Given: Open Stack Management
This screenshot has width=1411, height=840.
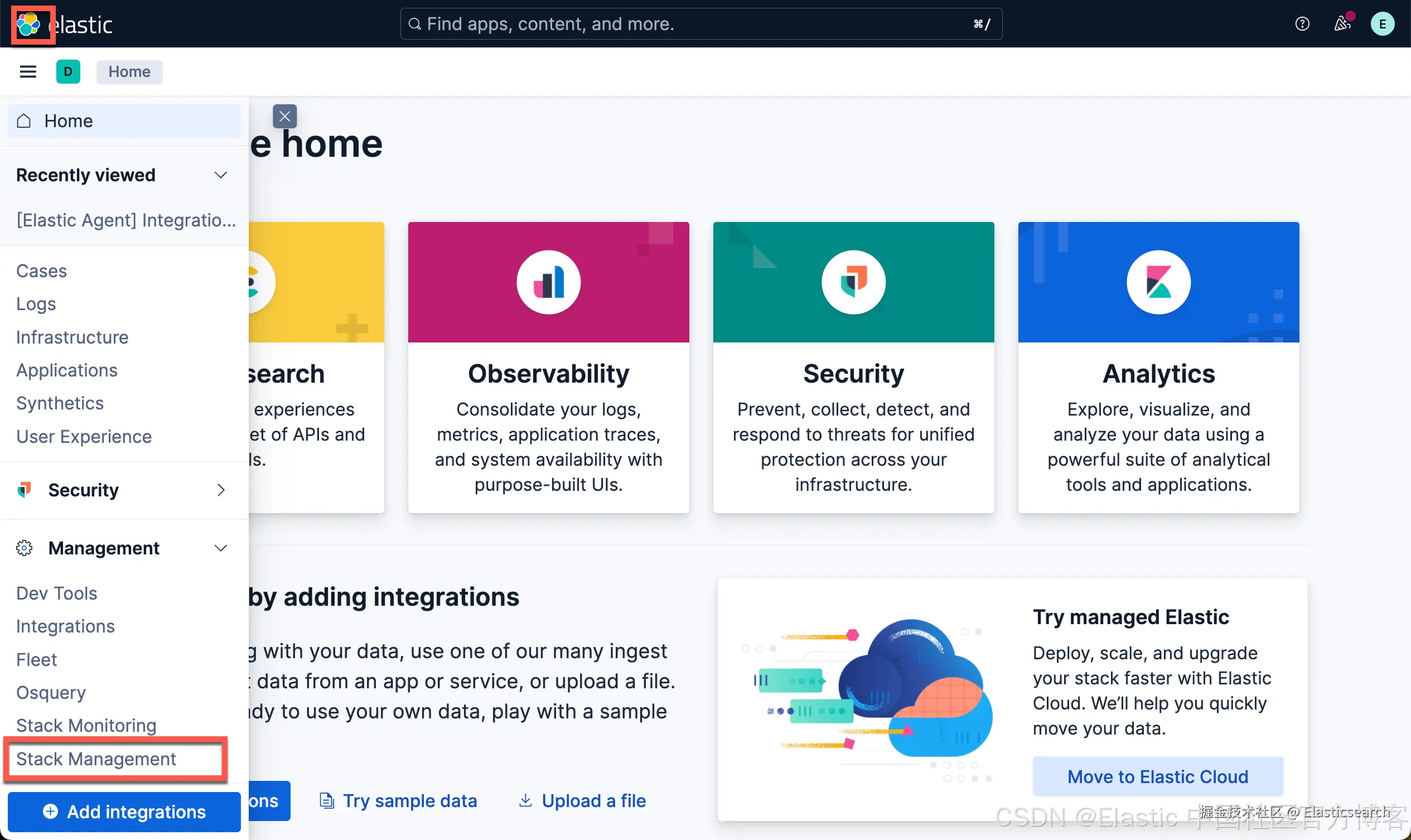Looking at the screenshot, I should [96, 759].
